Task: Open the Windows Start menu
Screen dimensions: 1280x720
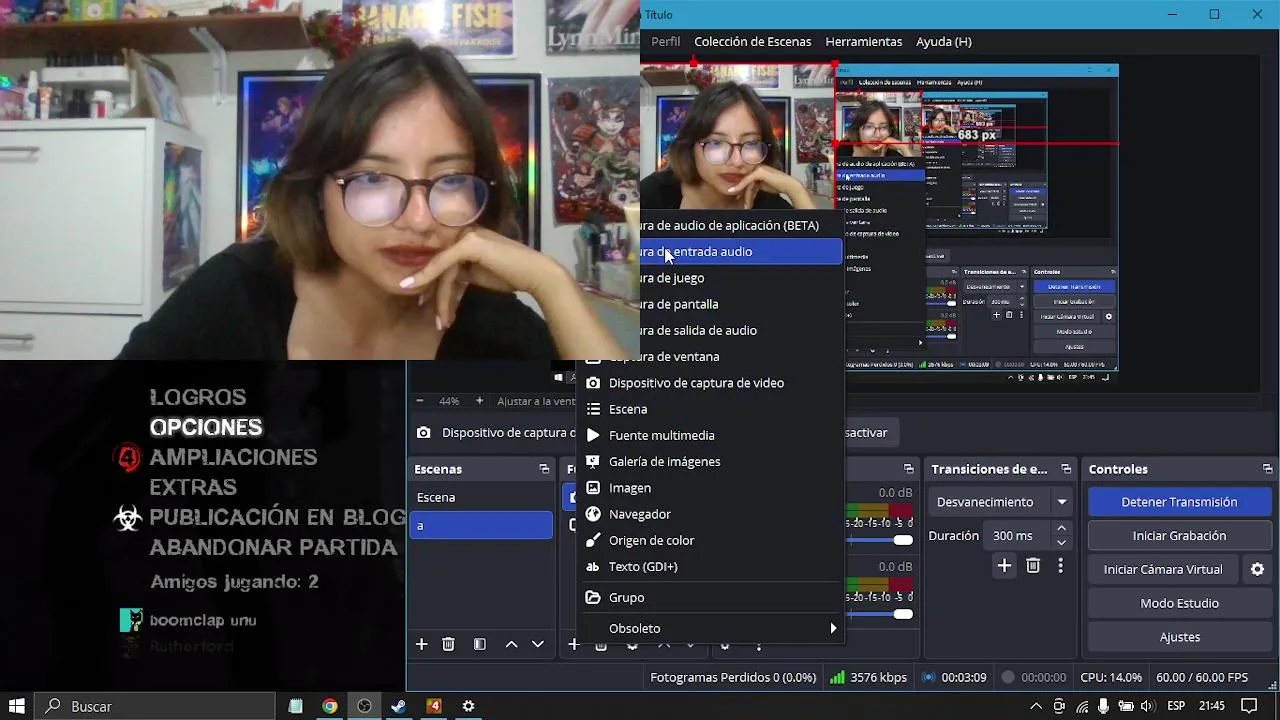Action: click(17, 706)
